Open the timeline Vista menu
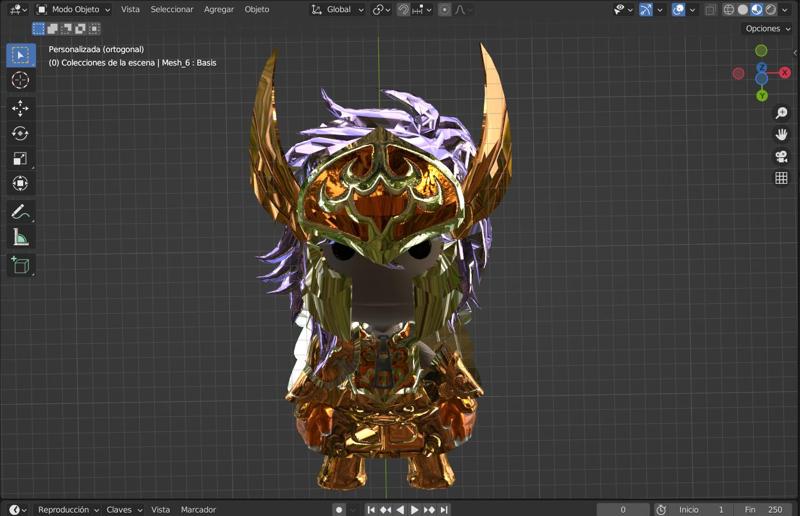 point(160,509)
